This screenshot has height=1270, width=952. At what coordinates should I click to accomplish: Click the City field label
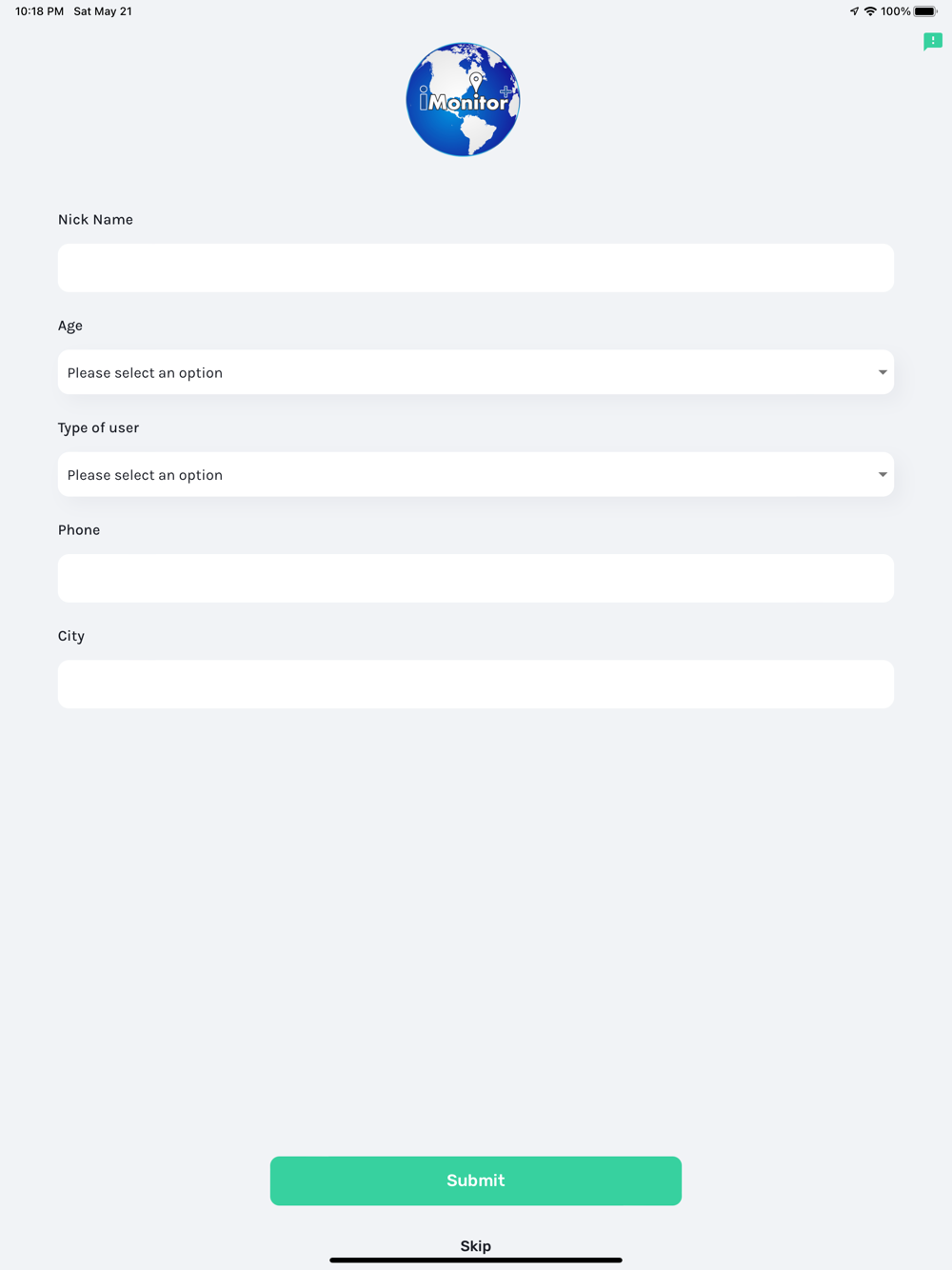pyautogui.click(x=71, y=635)
